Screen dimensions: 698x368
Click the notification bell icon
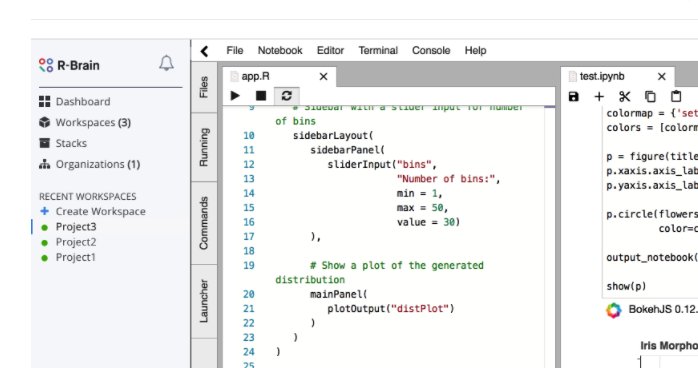pos(166,63)
